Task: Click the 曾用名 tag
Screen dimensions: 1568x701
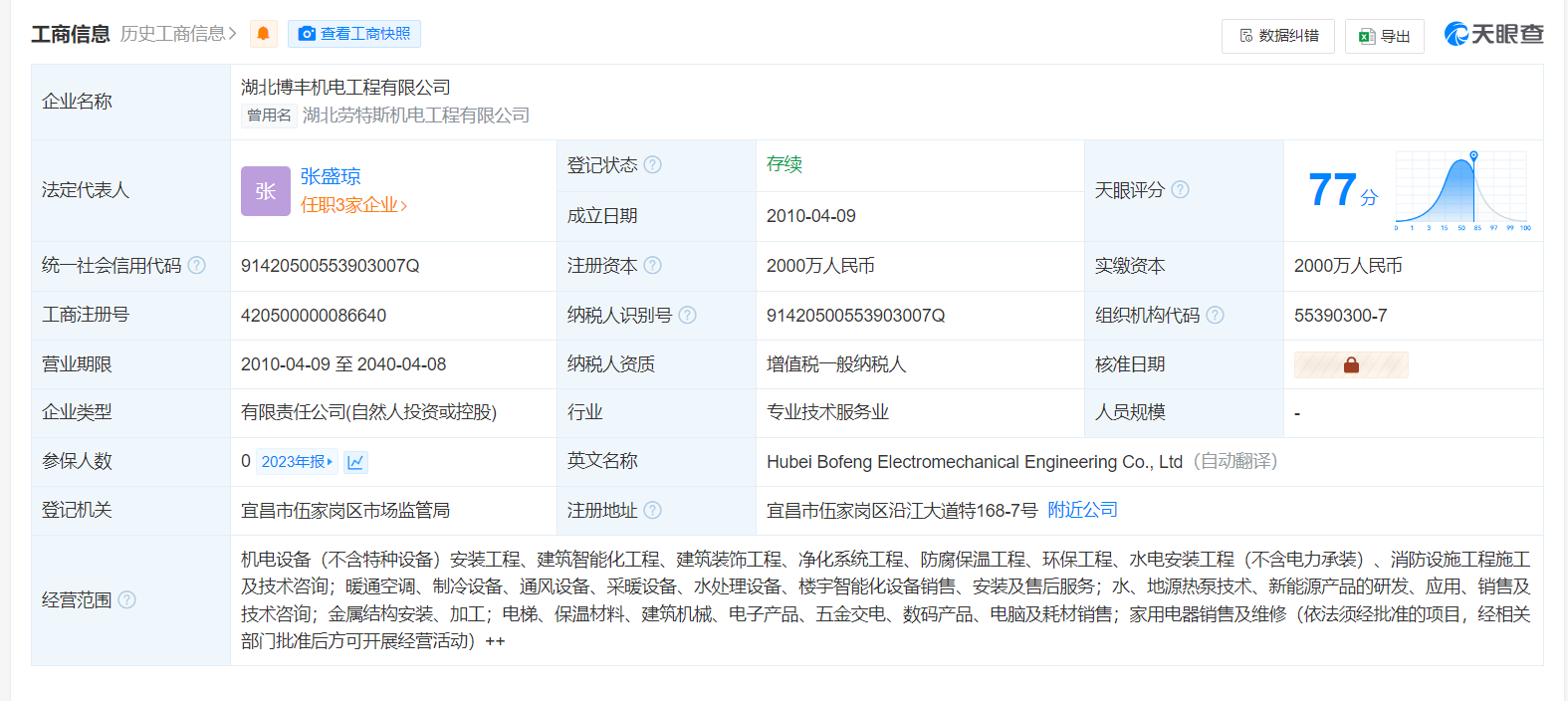Action: (x=270, y=116)
